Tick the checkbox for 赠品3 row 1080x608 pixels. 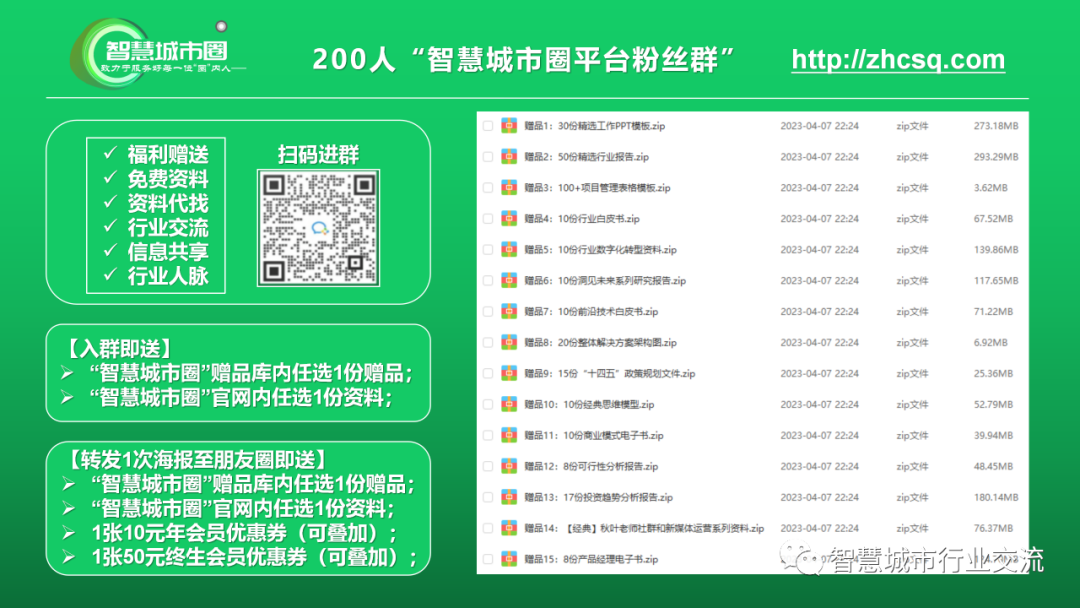point(488,188)
